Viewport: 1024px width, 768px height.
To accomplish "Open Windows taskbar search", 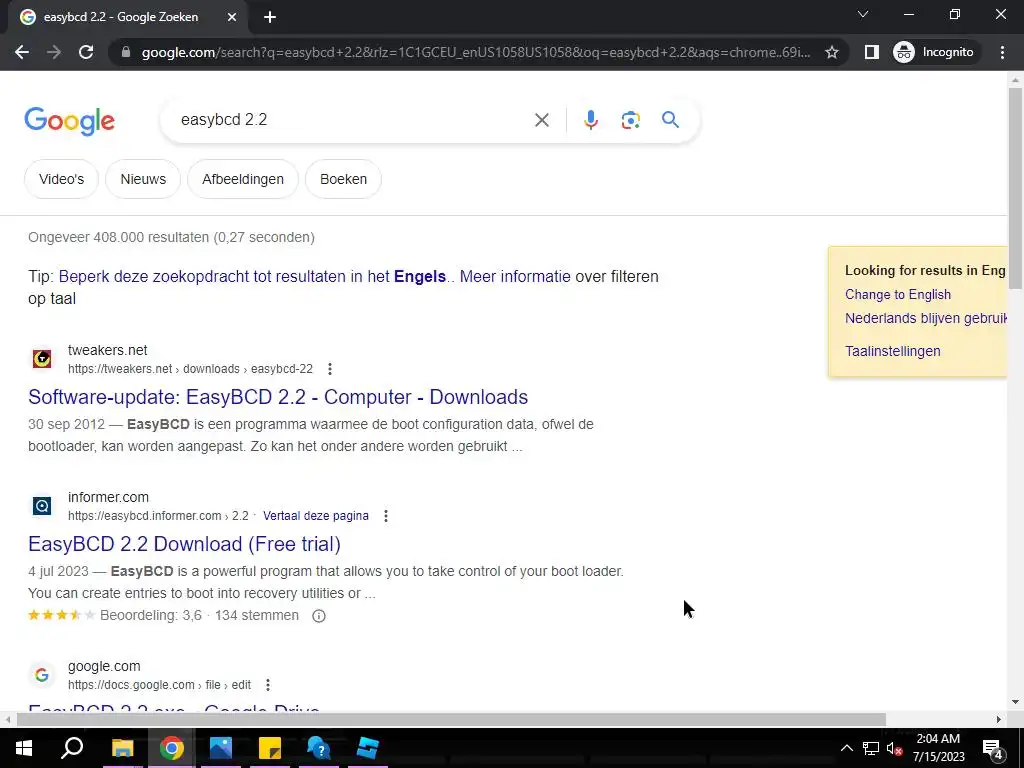I will (72, 748).
